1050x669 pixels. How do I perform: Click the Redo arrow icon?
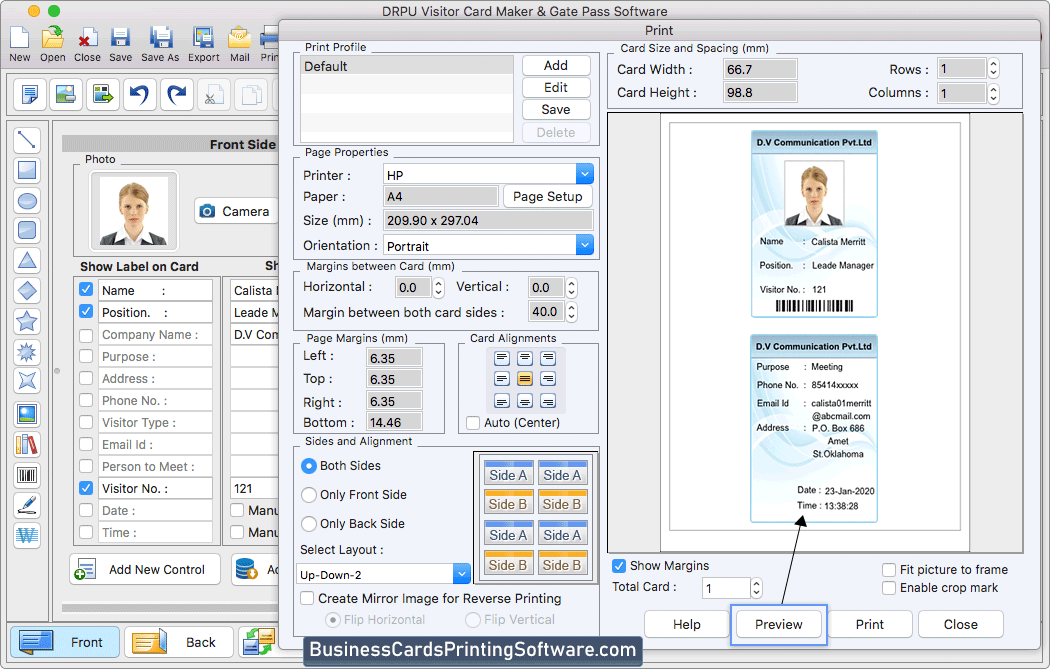[176, 94]
